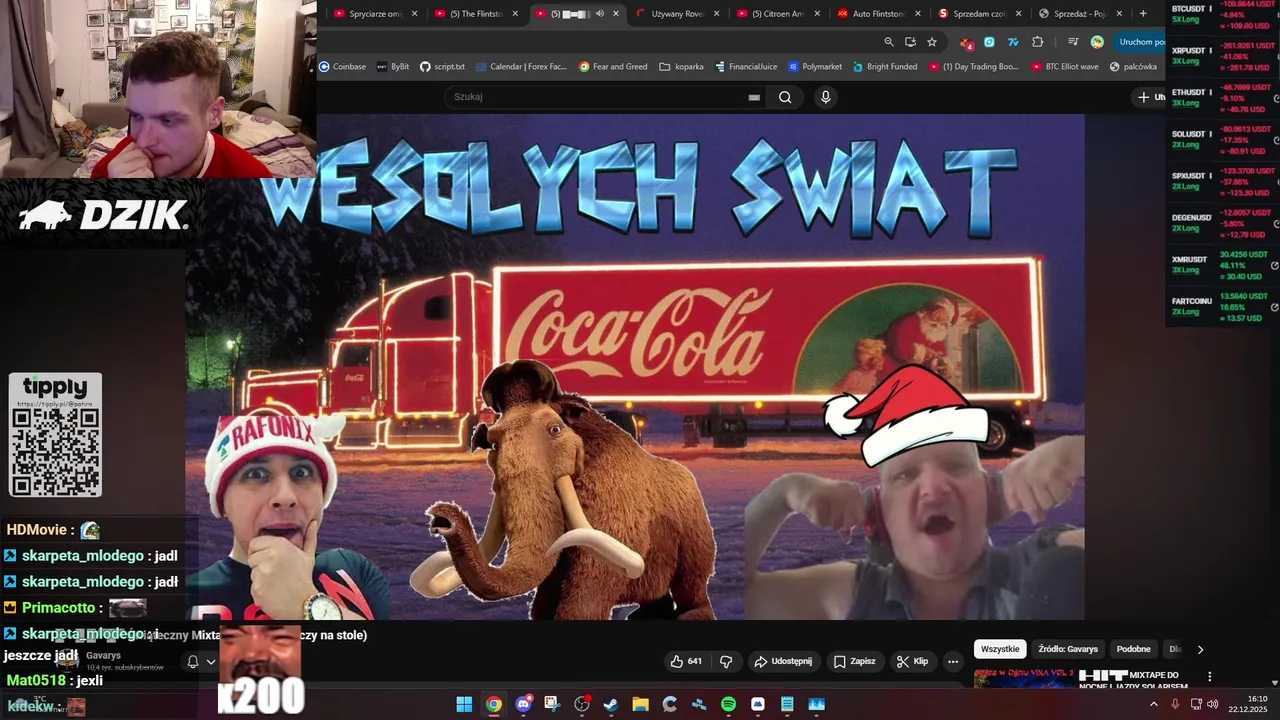Viewport: 1280px width, 720px height.
Task: Open options for MIXTAPE recommended video
Action: pyautogui.click(x=1210, y=677)
